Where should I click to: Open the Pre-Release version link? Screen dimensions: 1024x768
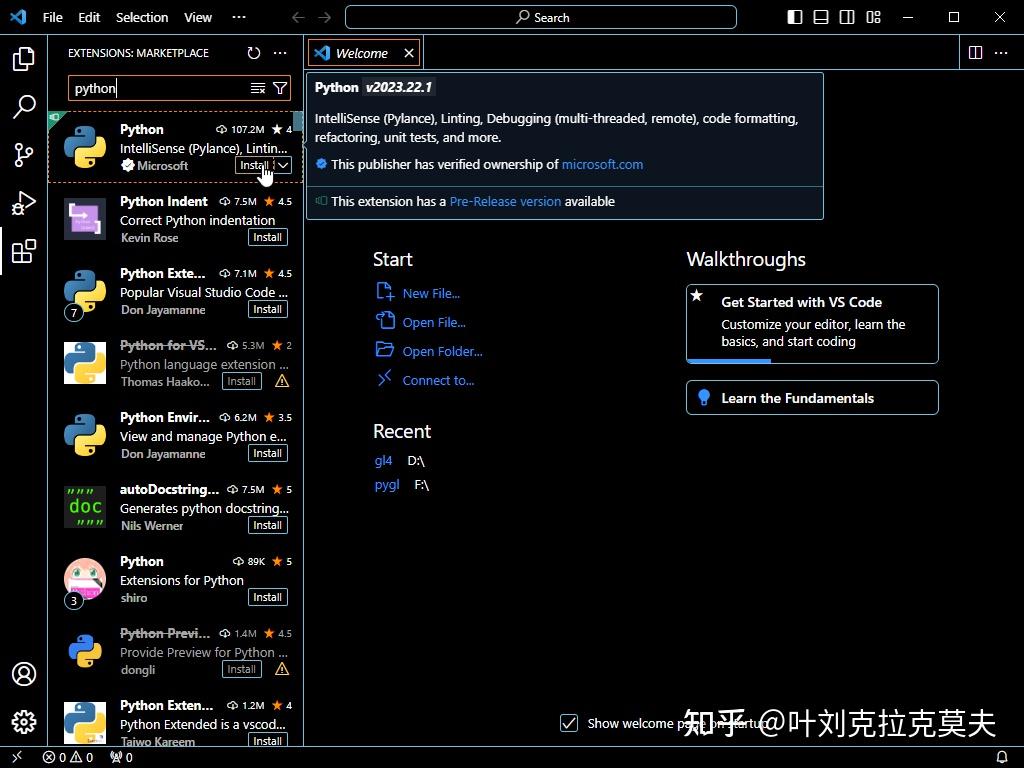(x=505, y=201)
